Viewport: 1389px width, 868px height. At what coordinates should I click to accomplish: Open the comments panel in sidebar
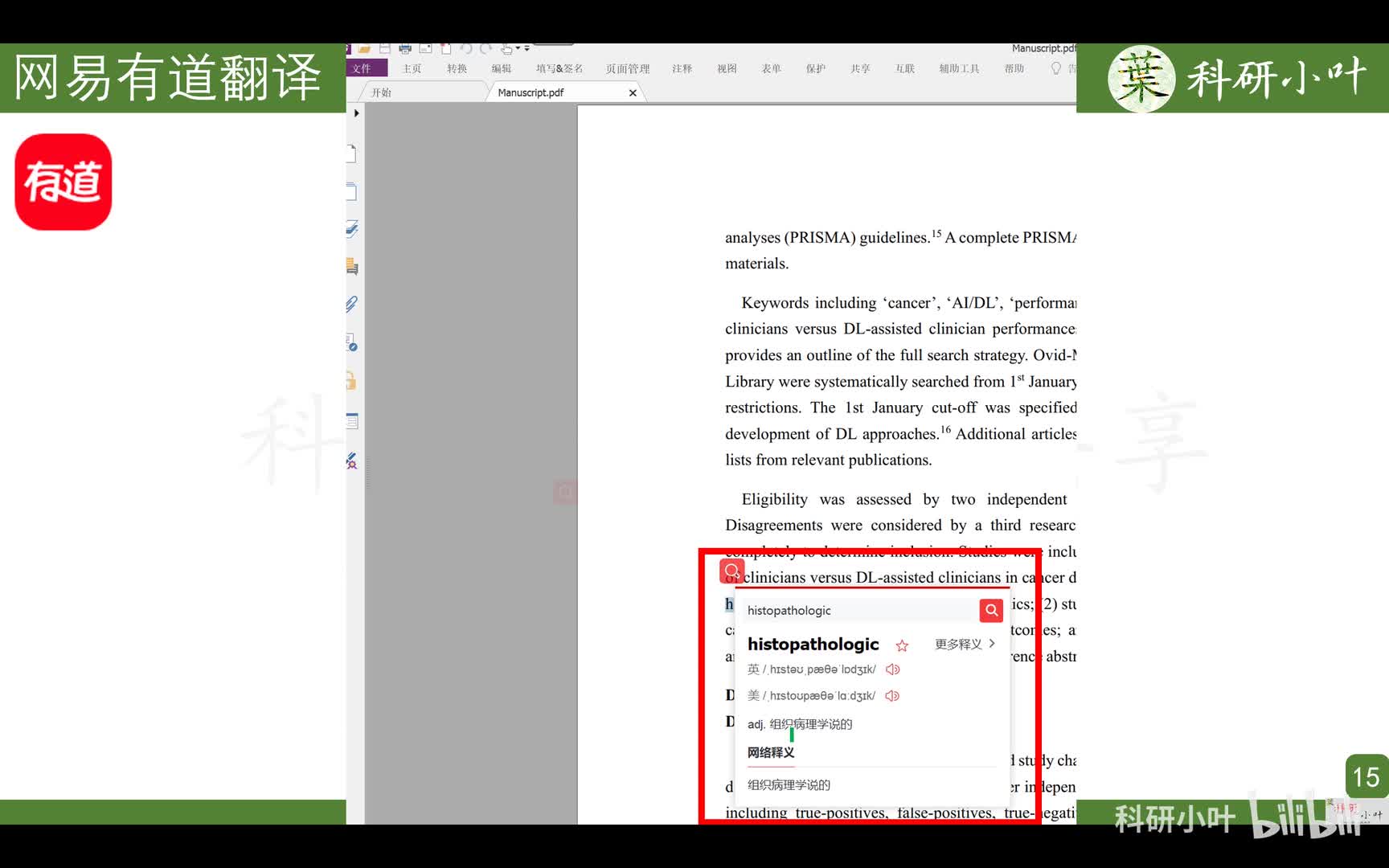[x=351, y=267]
